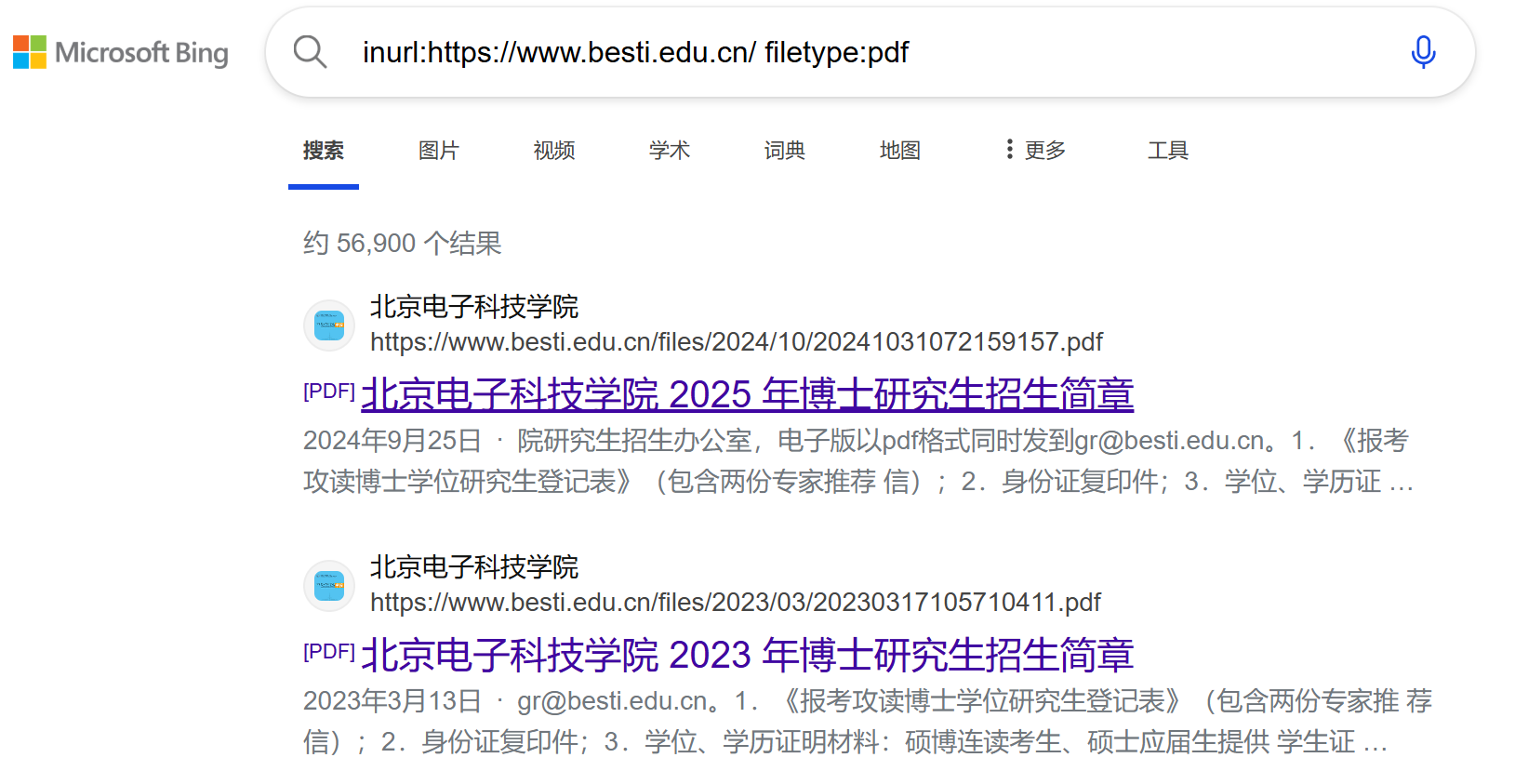
Task: Click inside the search query input field
Action: coord(870,52)
